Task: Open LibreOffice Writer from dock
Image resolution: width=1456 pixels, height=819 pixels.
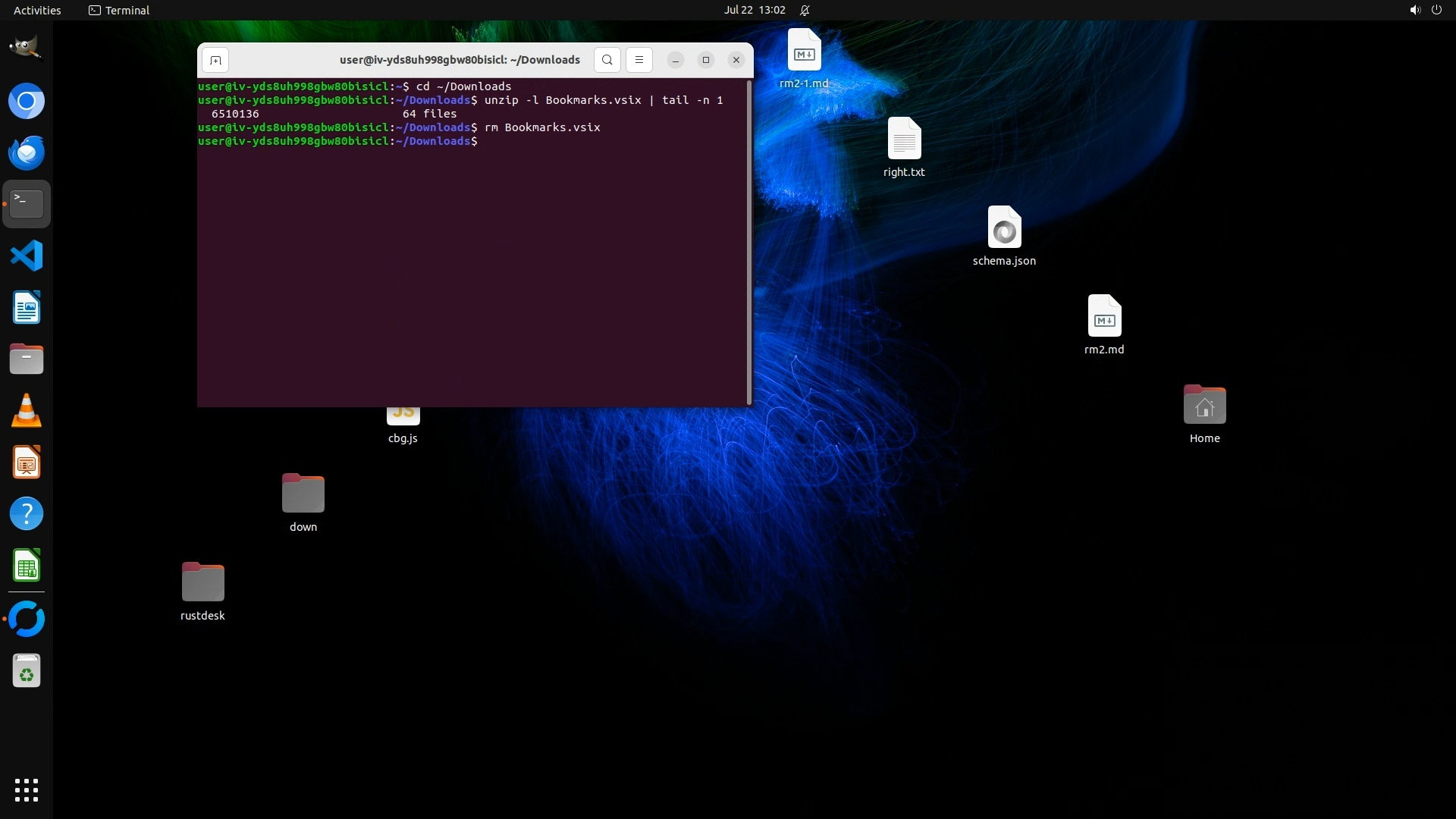Action: click(x=27, y=308)
